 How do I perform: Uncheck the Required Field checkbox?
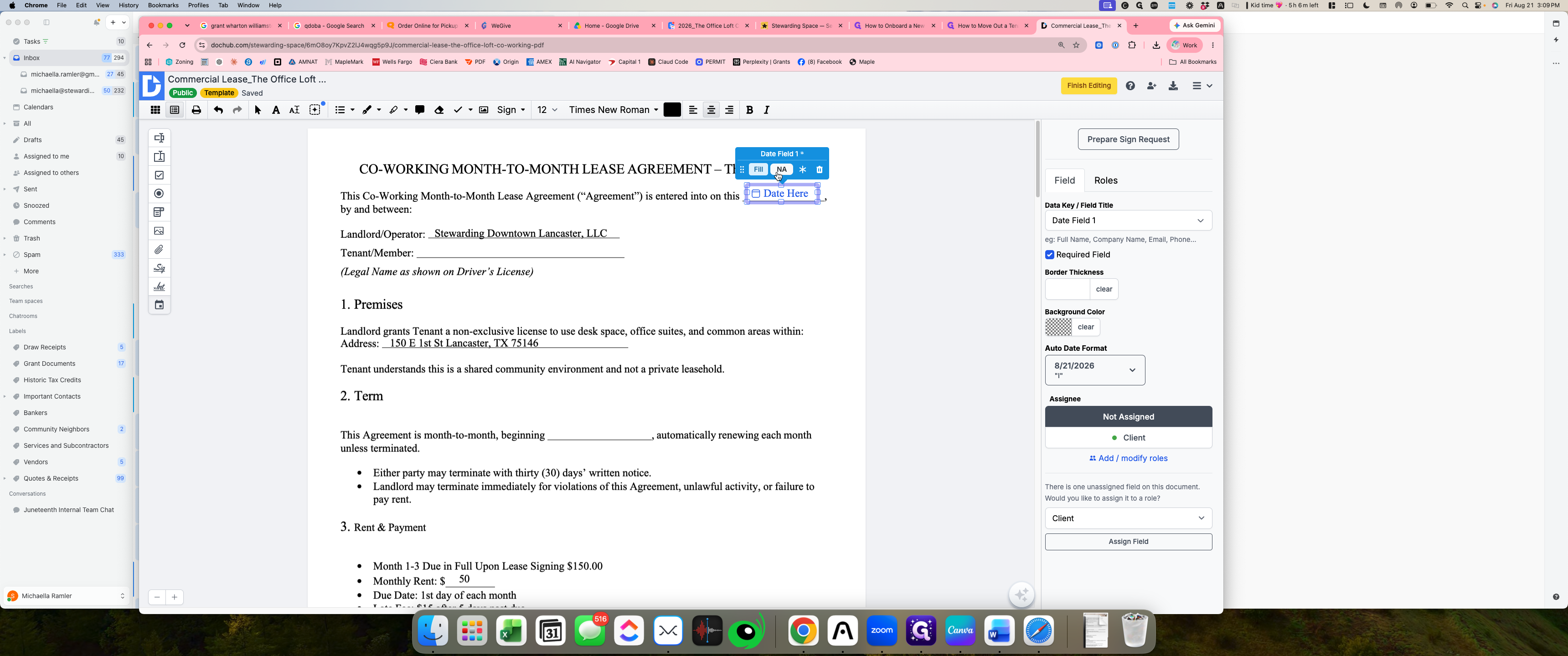(1049, 255)
